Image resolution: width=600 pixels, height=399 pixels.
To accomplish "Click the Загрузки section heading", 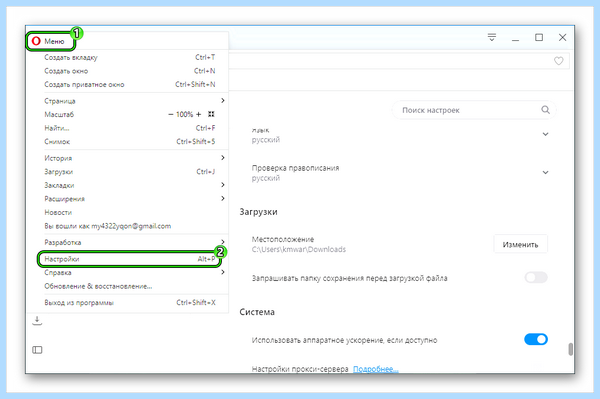I will pos(258,212).
